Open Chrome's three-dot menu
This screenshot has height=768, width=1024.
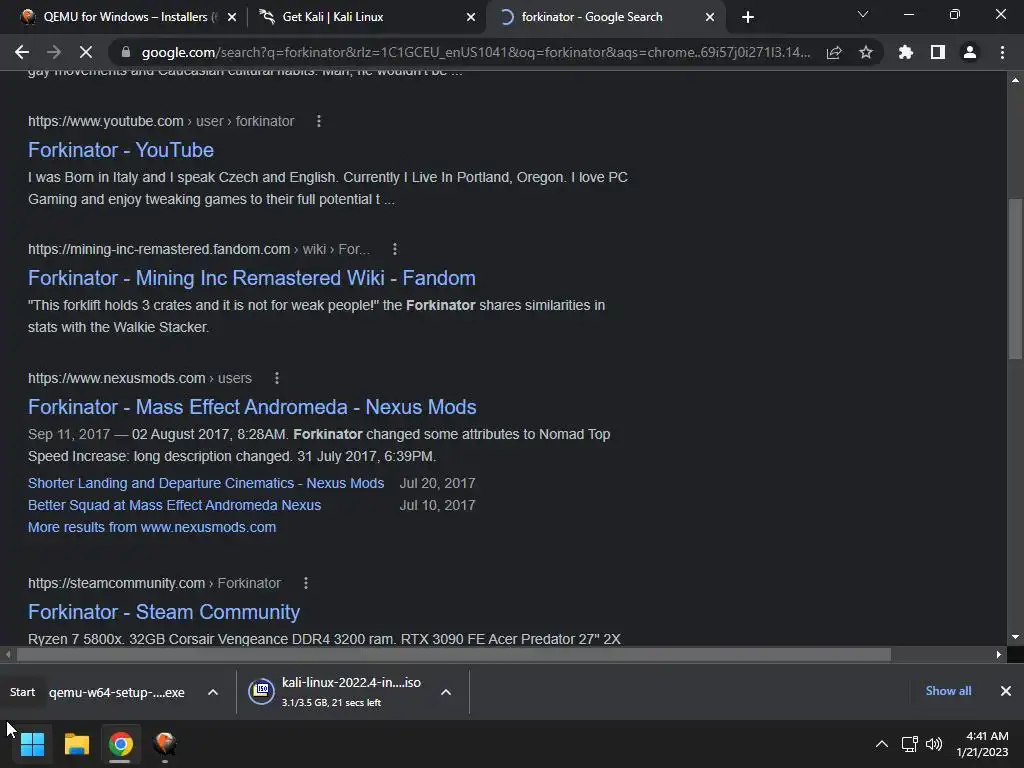[1002, 52]
